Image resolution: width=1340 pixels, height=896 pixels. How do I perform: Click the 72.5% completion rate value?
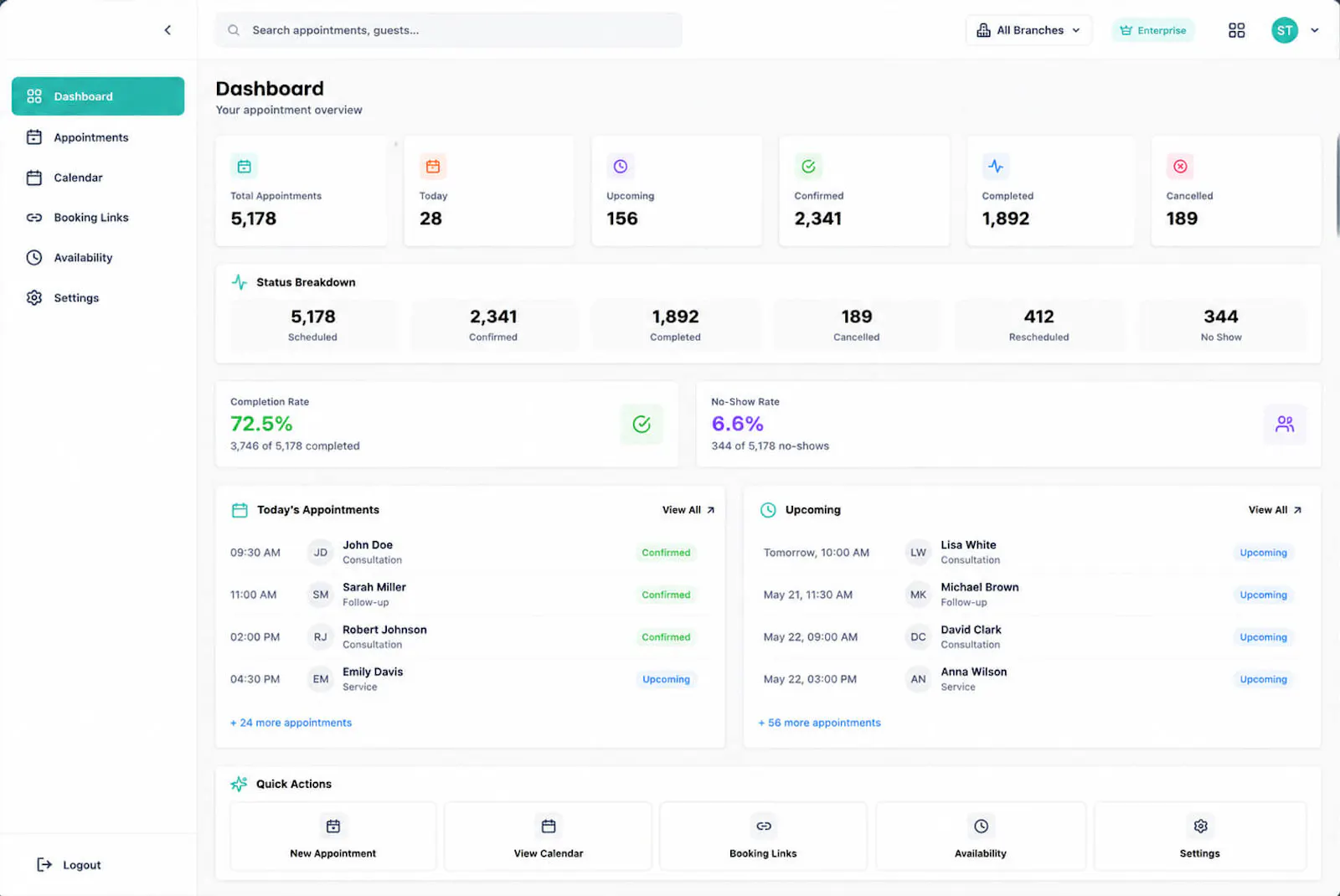click(261, 424)
